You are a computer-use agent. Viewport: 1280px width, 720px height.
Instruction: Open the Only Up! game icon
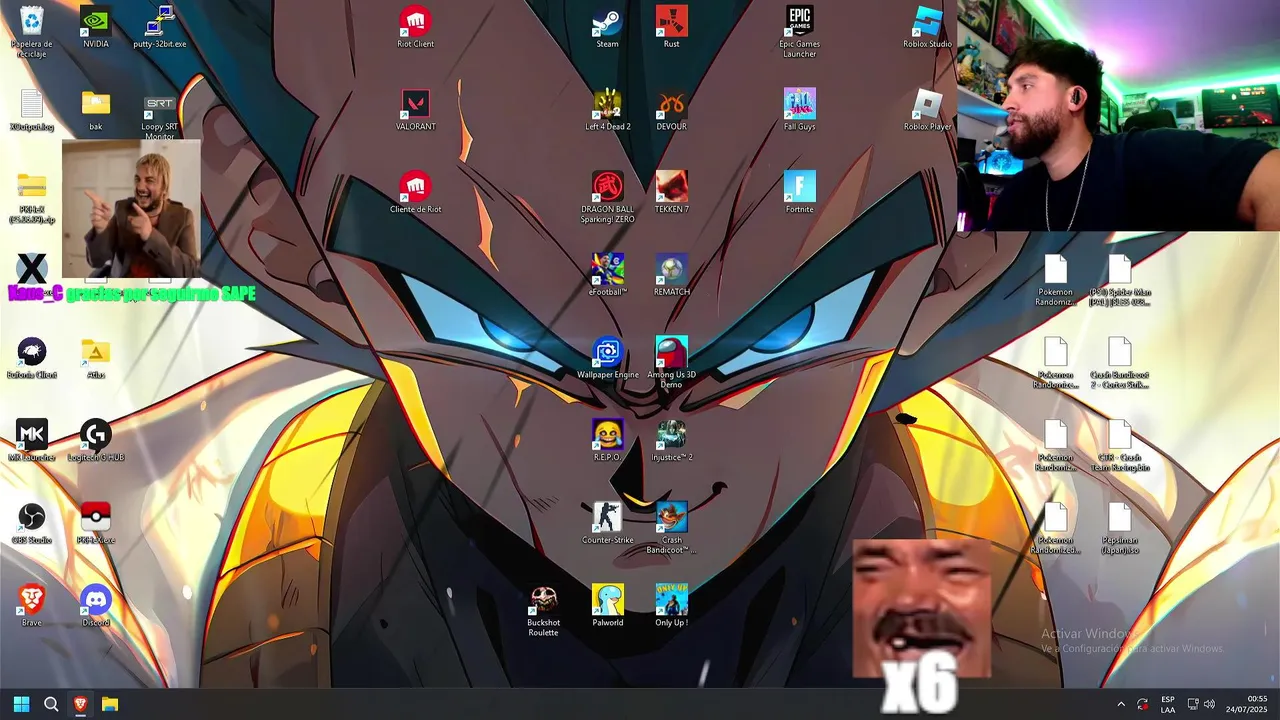coord(672,606)
